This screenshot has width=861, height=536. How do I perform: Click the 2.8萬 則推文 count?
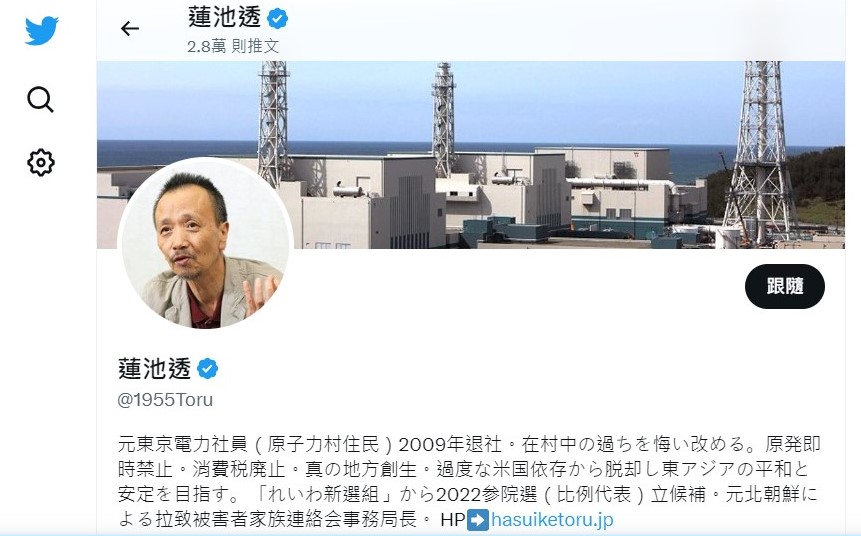point(233,46)
